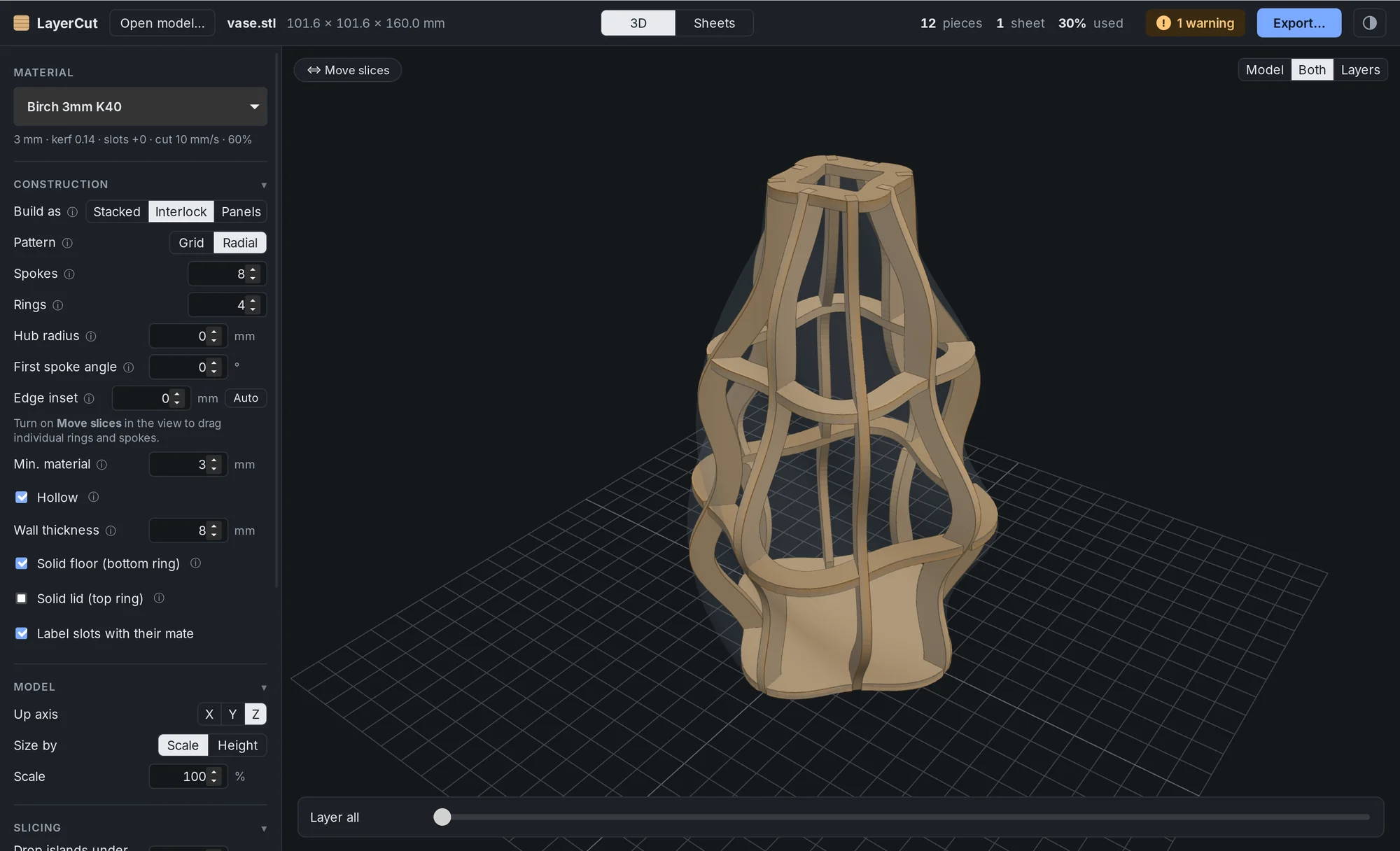
Task: Click the Open model... button
Action: [x=162, y=23]
